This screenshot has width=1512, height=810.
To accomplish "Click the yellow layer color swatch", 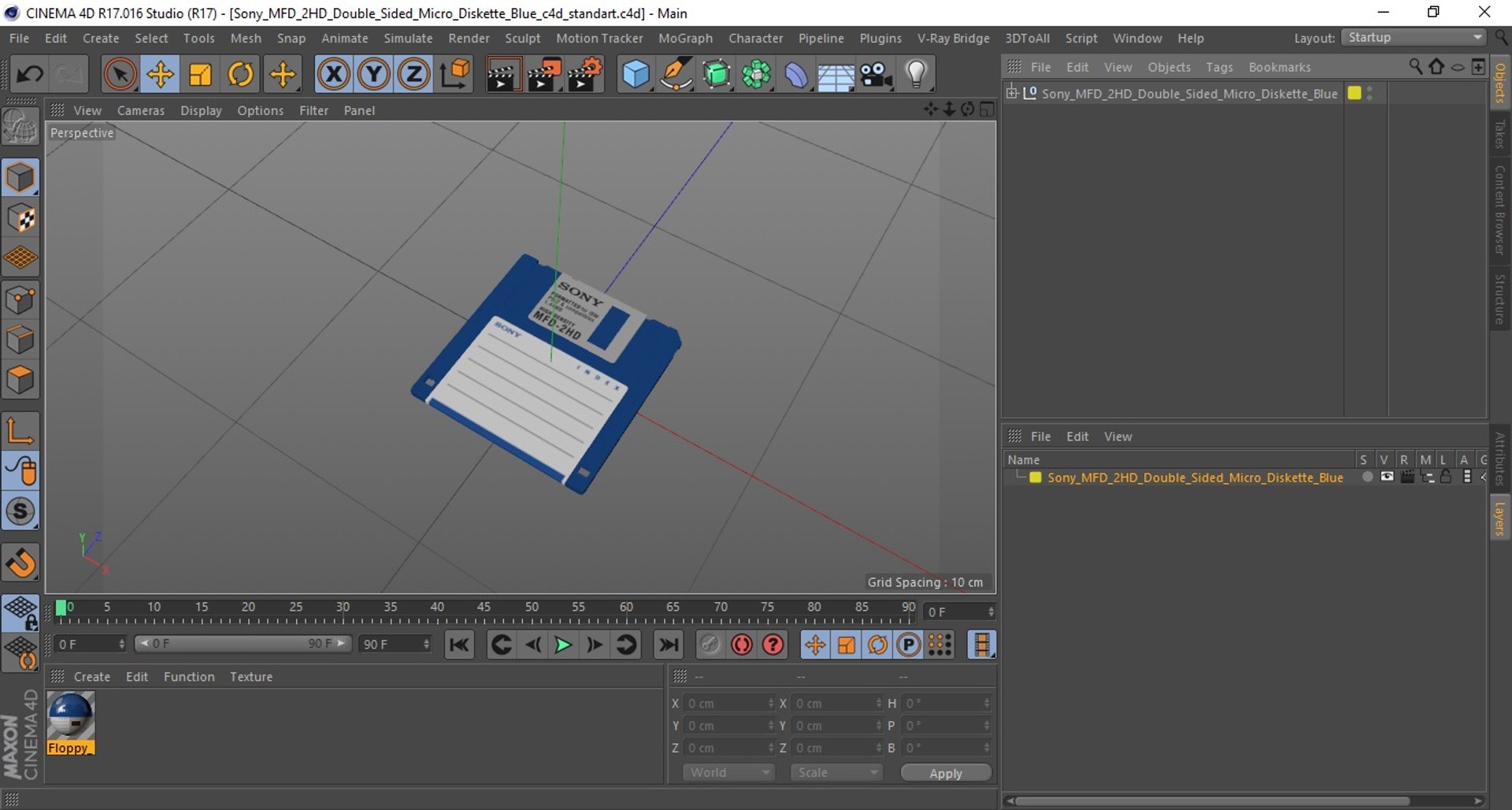I will pos(1036,477).
